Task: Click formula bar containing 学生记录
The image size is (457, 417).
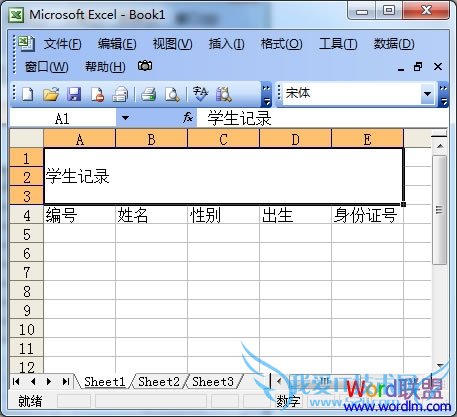Action: tap(322, 118)
